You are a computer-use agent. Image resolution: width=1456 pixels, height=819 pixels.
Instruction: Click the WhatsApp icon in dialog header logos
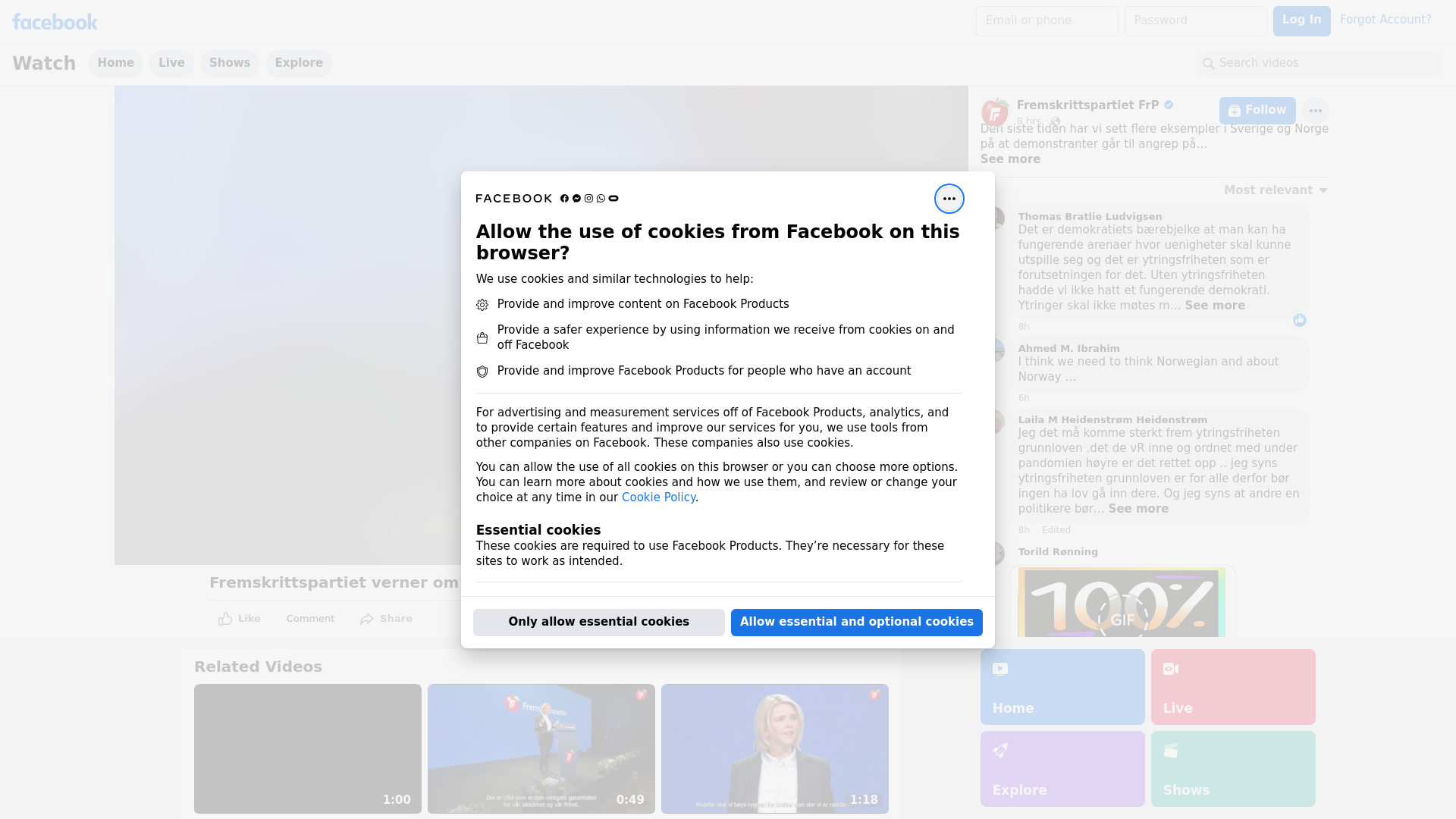click(601, 199)
